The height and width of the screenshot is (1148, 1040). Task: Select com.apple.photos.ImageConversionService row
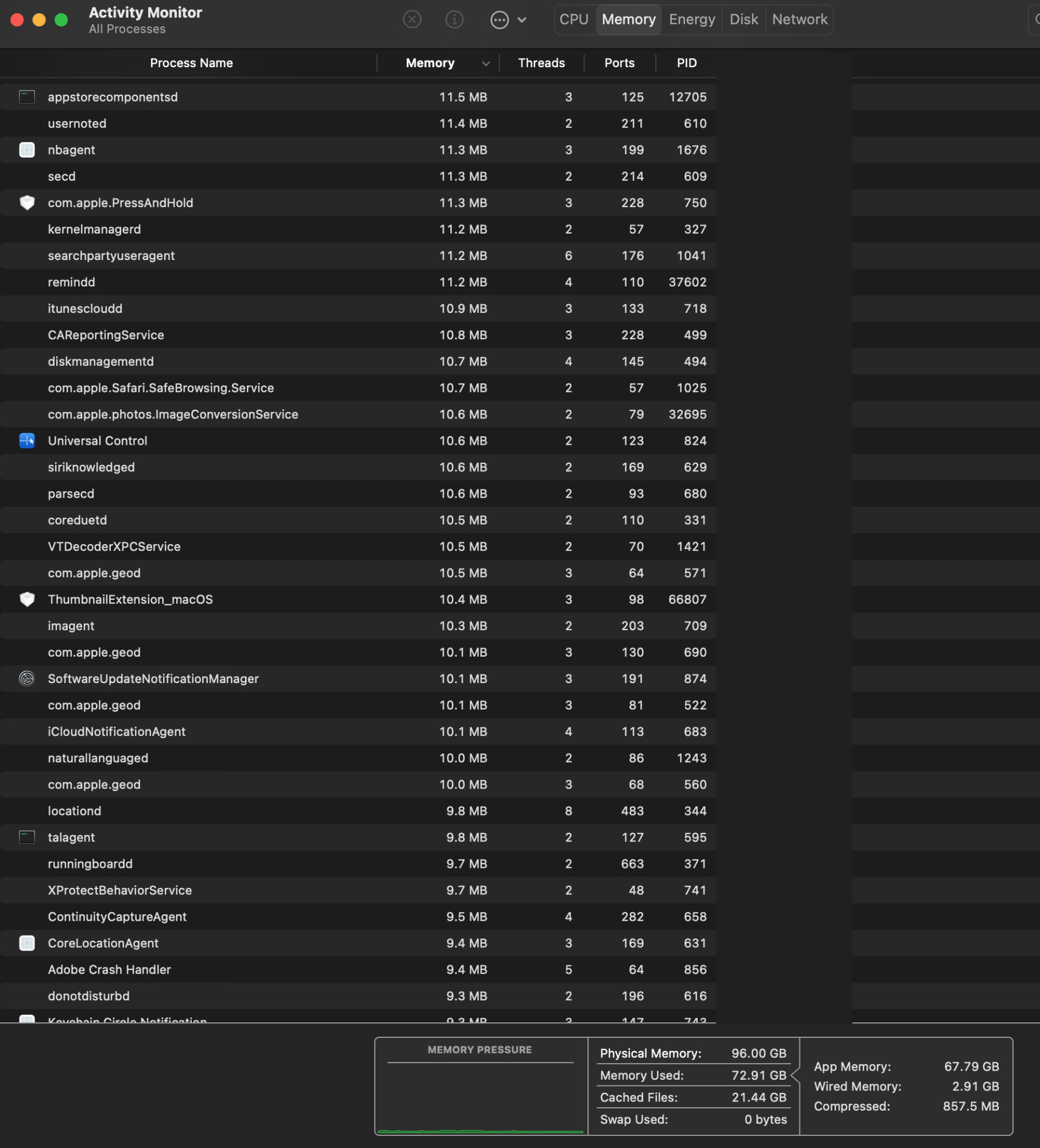click(x=358, y=414)
